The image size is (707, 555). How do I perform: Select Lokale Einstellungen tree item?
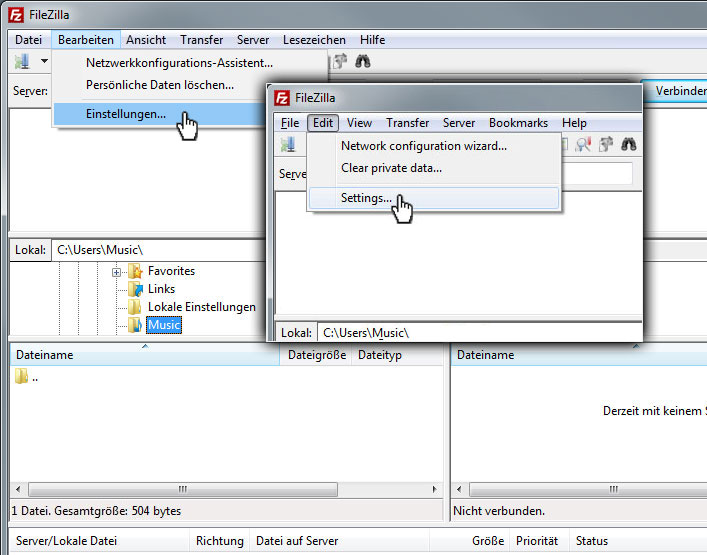202,307
